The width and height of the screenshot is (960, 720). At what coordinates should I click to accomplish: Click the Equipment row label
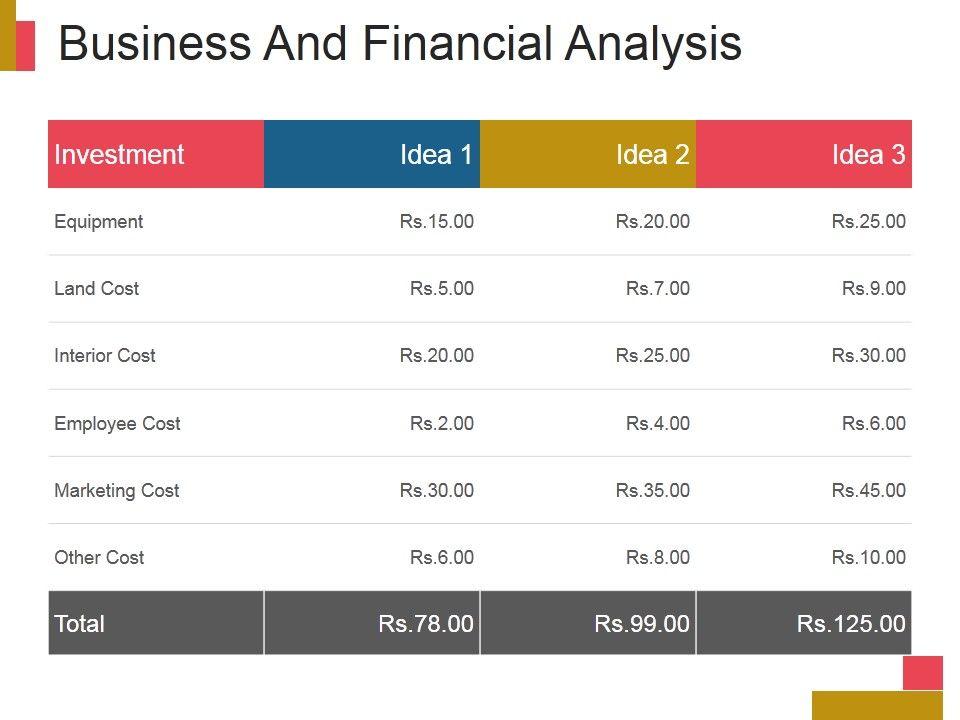tap(98, 222)
